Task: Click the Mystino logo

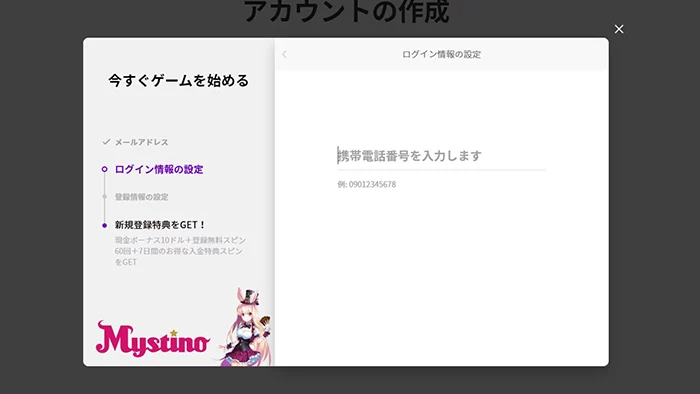Action: coord(153,339)
